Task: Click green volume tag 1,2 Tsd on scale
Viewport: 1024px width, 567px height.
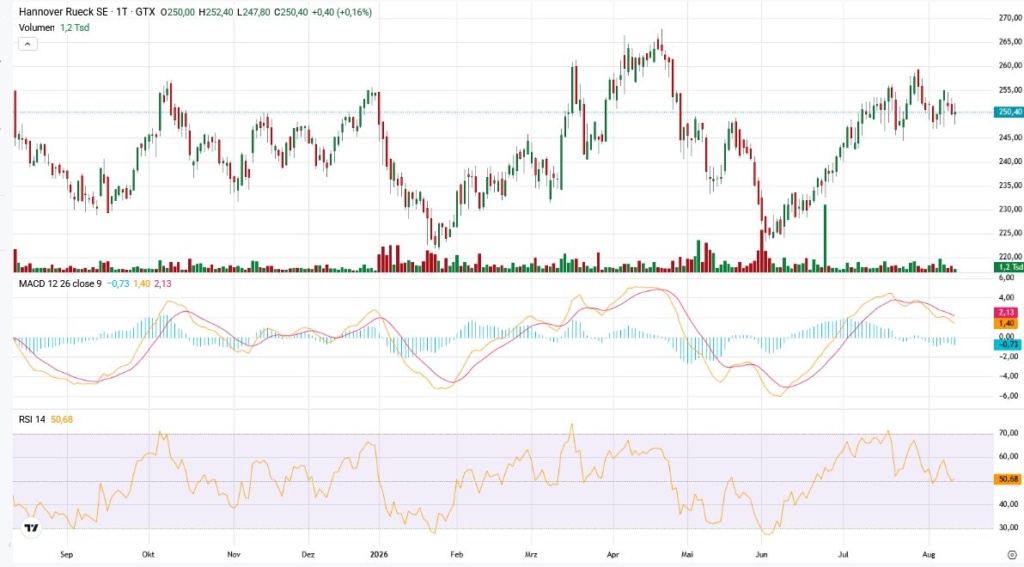Action: pos(1008,267)
